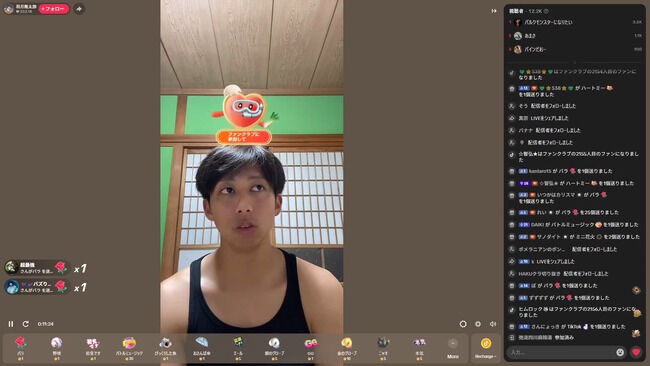Reload the stream with refresh icon
The height and width of the screenshot is (366, 650).
click(x=26, y=324)
